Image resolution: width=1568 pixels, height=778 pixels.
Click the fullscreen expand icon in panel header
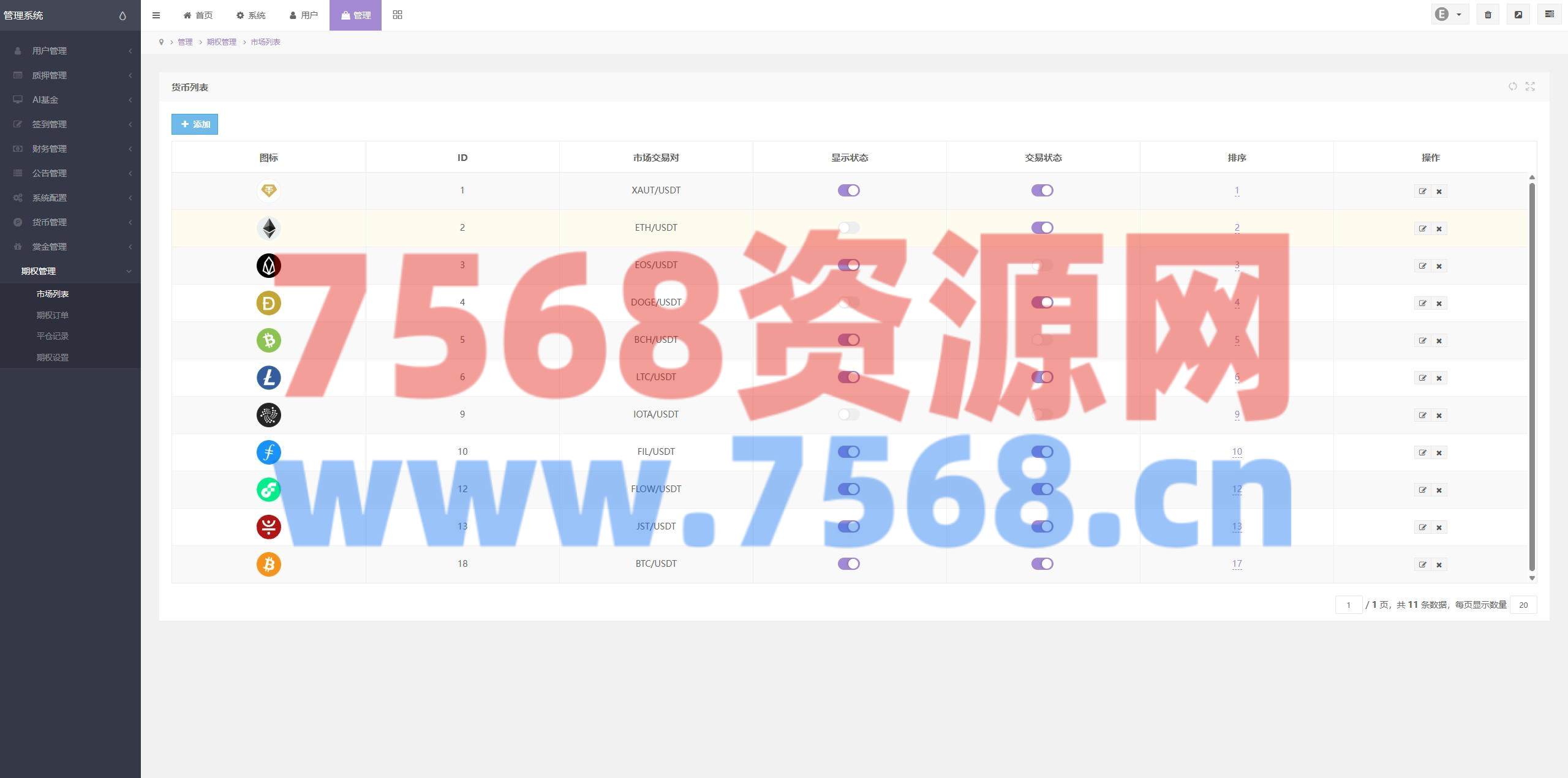pyautogui.click(x=1530, y=86)
